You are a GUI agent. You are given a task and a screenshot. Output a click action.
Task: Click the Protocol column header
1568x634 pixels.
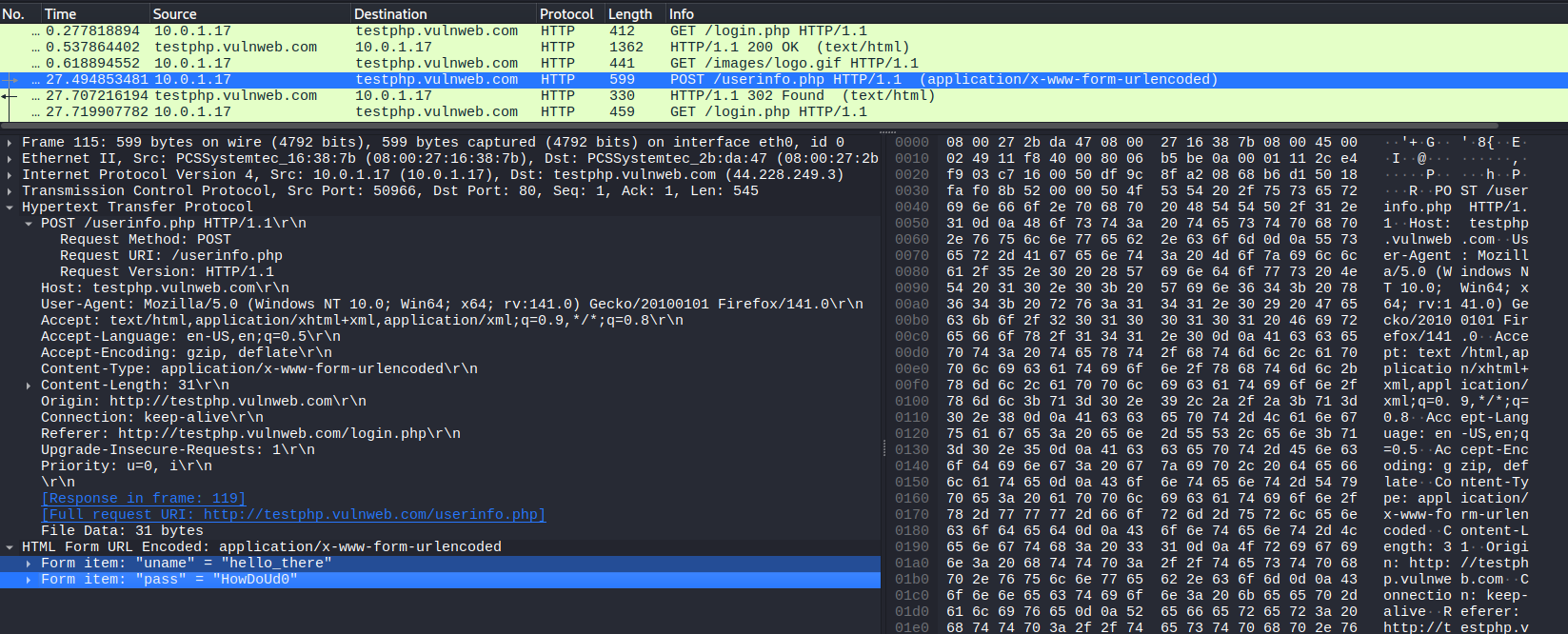pyautogui.click(x=566, y=14)
